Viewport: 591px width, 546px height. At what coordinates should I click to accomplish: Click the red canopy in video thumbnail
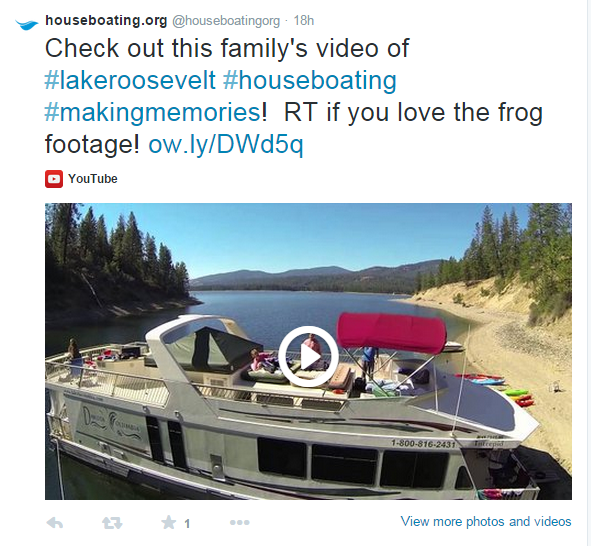(391, 332)
